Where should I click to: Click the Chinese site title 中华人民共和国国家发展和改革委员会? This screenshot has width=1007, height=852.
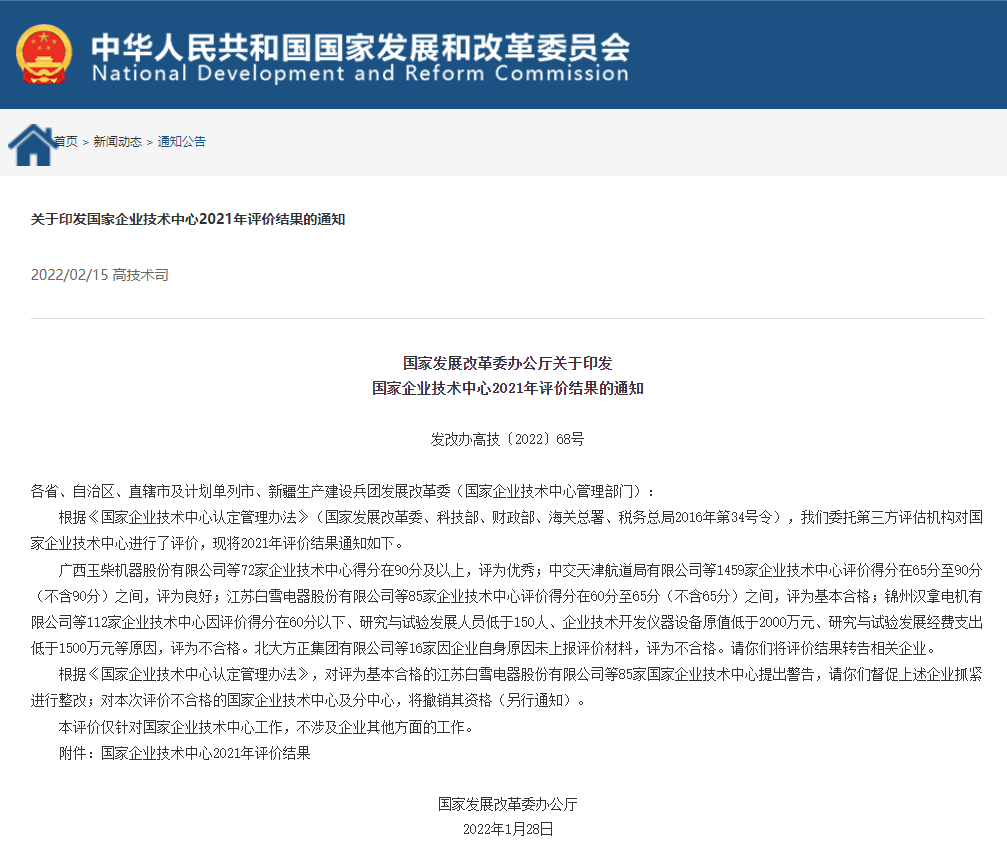coord(360,45)
